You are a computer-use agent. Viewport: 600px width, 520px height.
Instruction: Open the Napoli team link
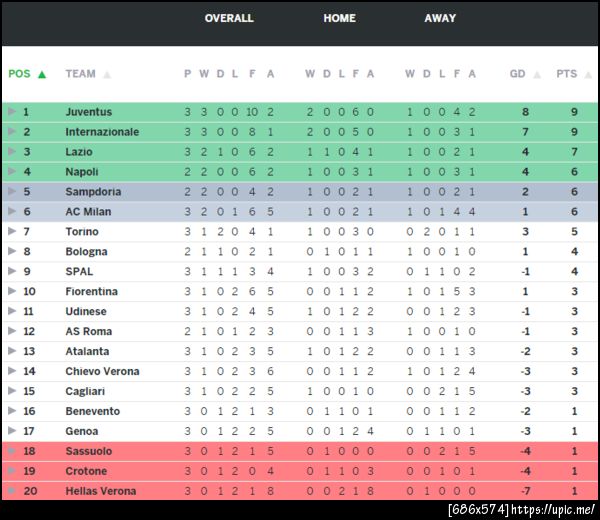coord(82,172)
